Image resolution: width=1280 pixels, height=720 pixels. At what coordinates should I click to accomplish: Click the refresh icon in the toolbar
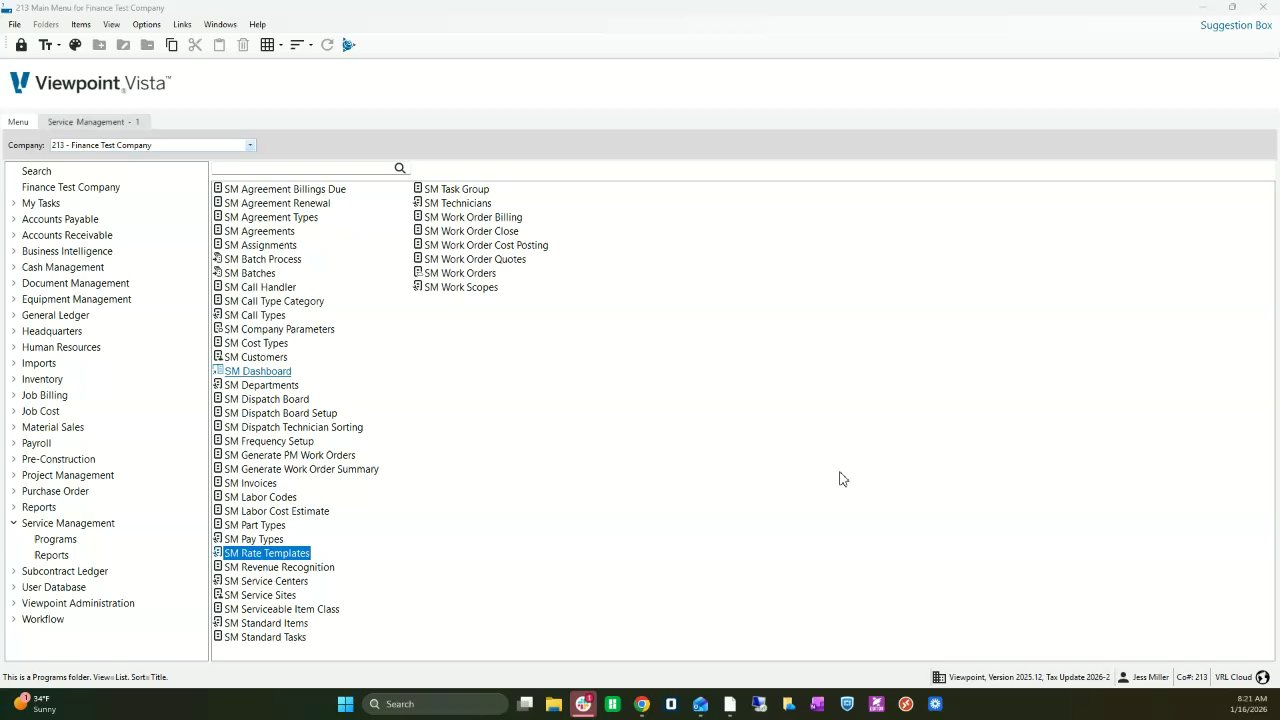click(327, 45)
